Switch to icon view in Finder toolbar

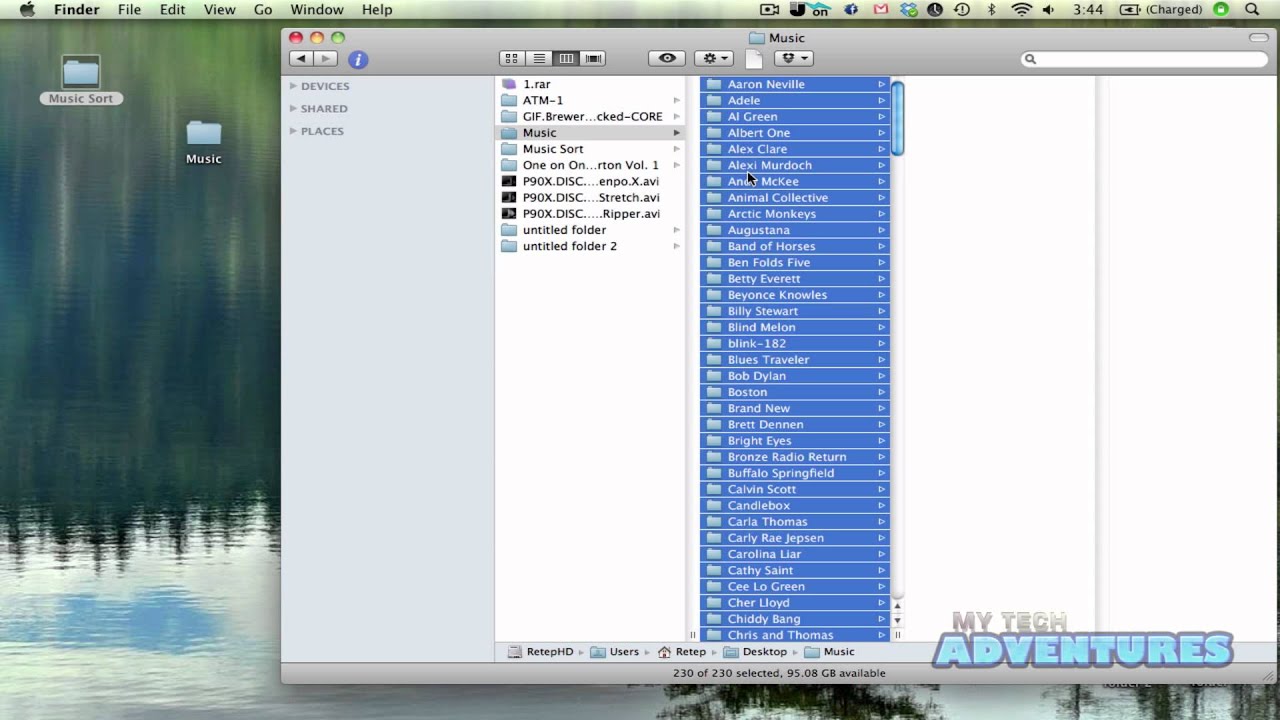512,59
